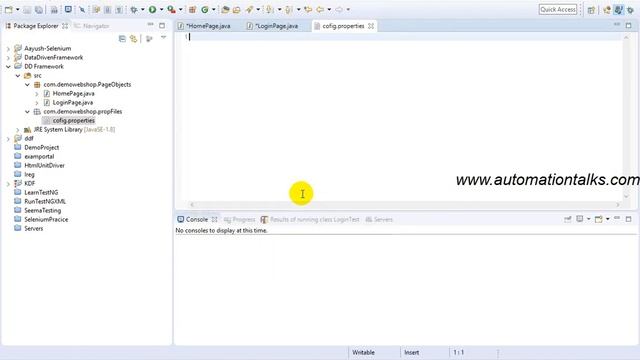
Task: Select the DemoProject folder
Action: [x=41, y=147]
